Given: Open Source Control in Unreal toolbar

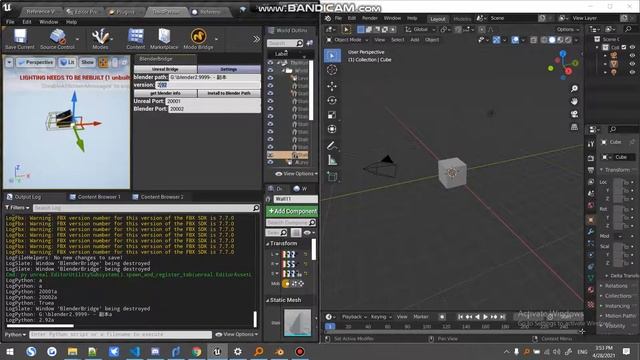Looking at the screenshot, I should click(57, 39).
